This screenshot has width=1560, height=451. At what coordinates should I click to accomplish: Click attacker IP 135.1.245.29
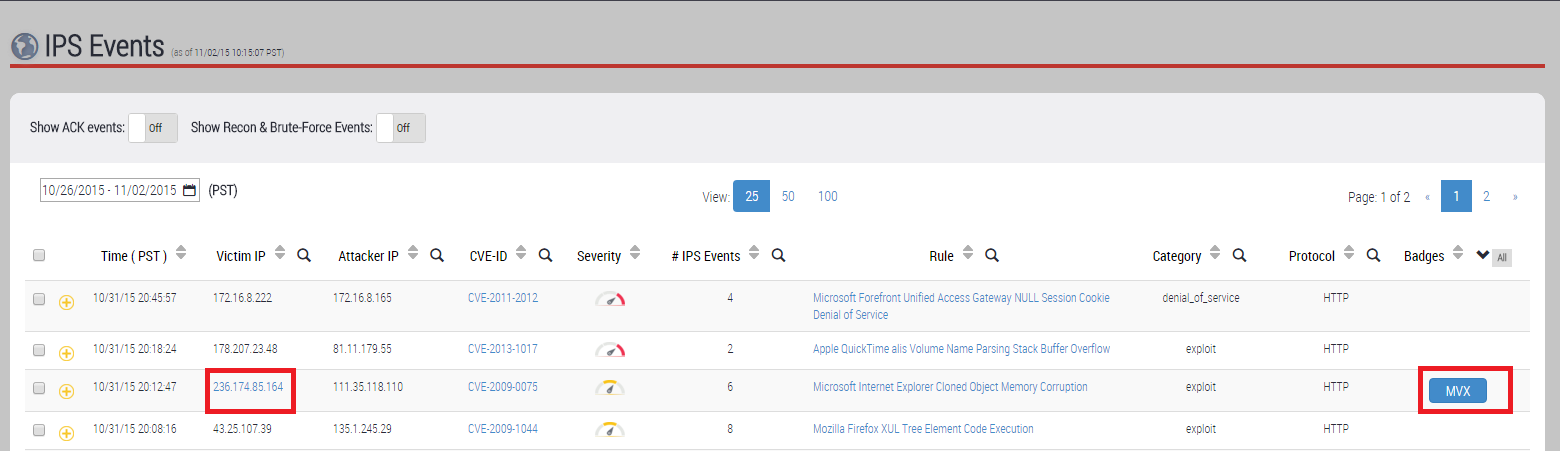[x=362, y=429]
